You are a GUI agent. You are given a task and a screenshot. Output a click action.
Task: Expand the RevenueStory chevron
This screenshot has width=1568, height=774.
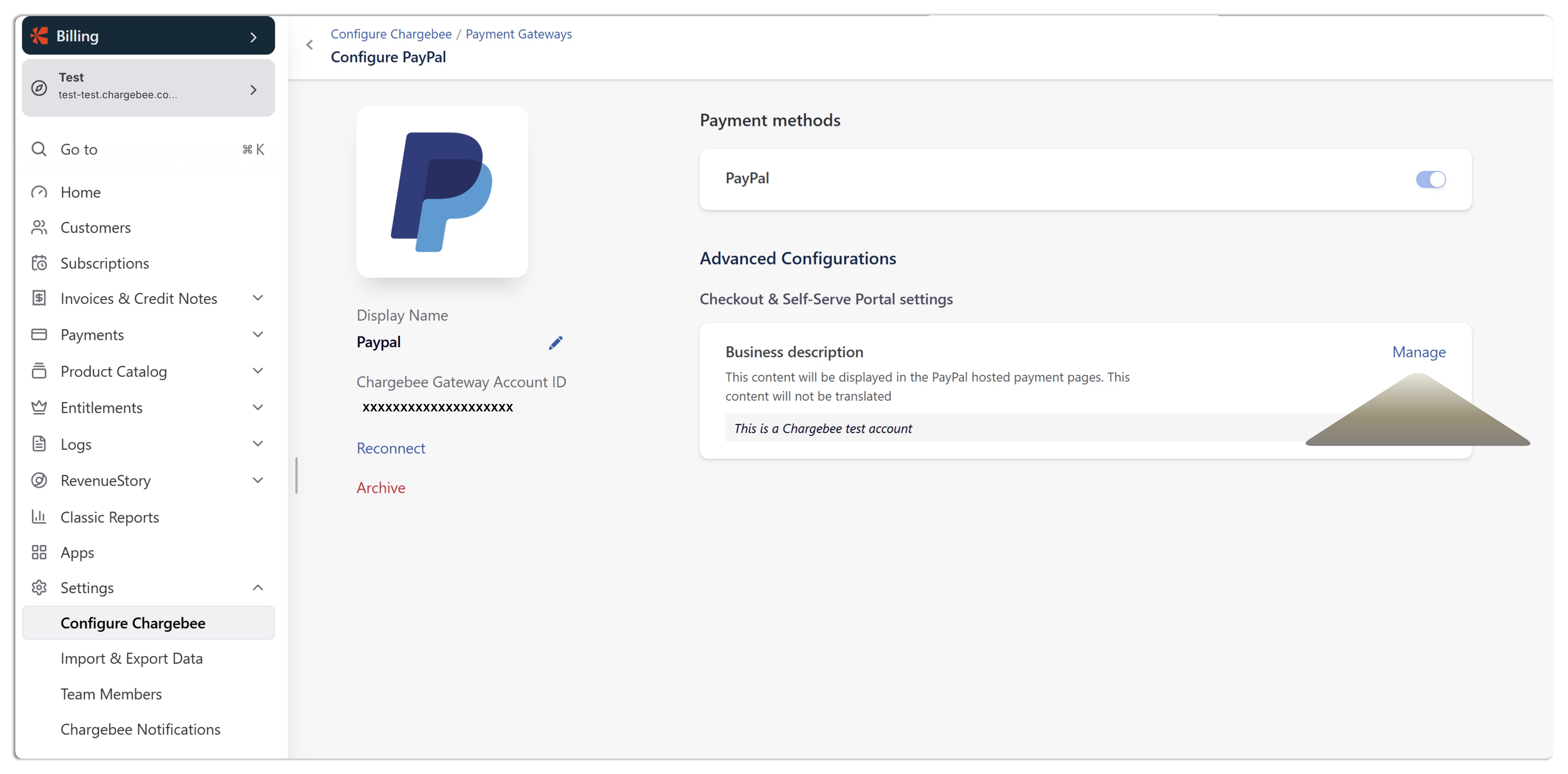(x=257, y=480)
